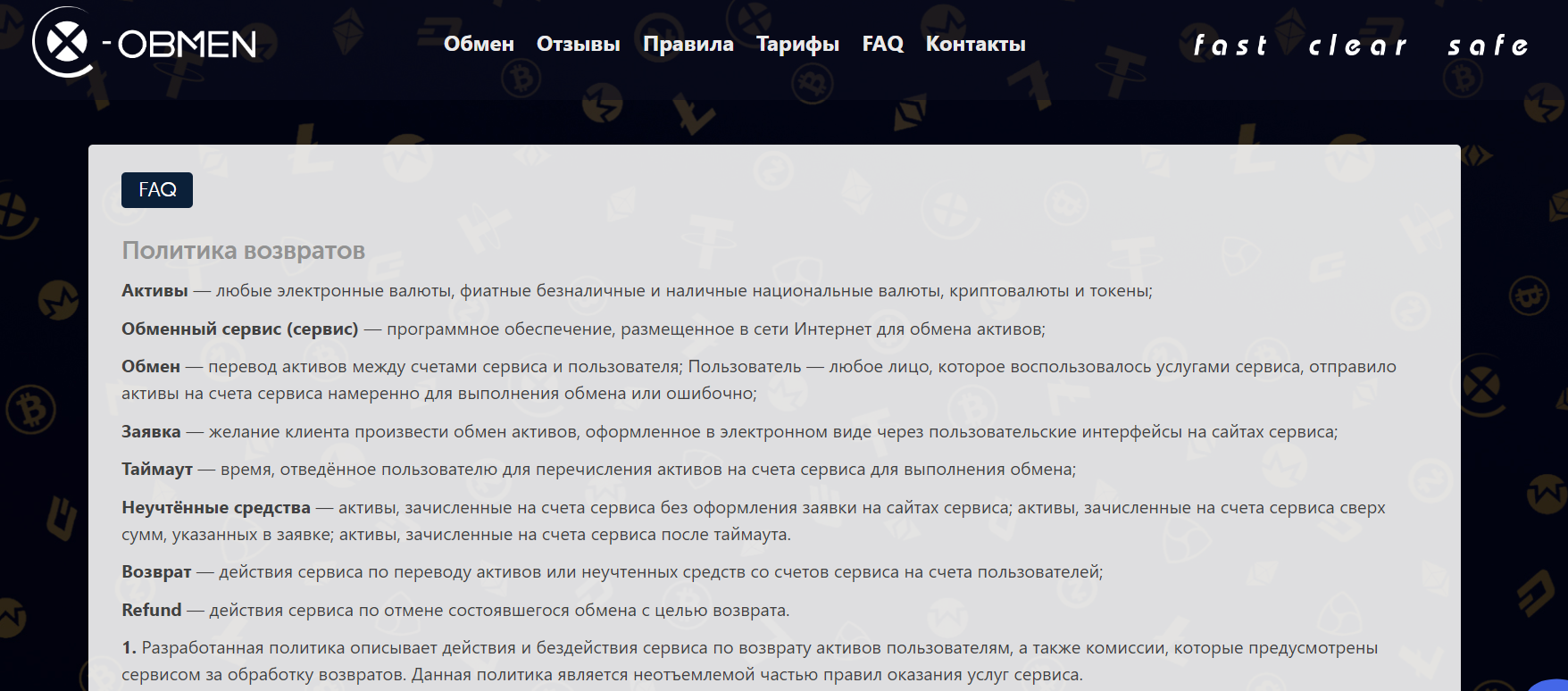Click the bold term "Возврат"
Screen dimensions: 1568x691
(156, 572)
